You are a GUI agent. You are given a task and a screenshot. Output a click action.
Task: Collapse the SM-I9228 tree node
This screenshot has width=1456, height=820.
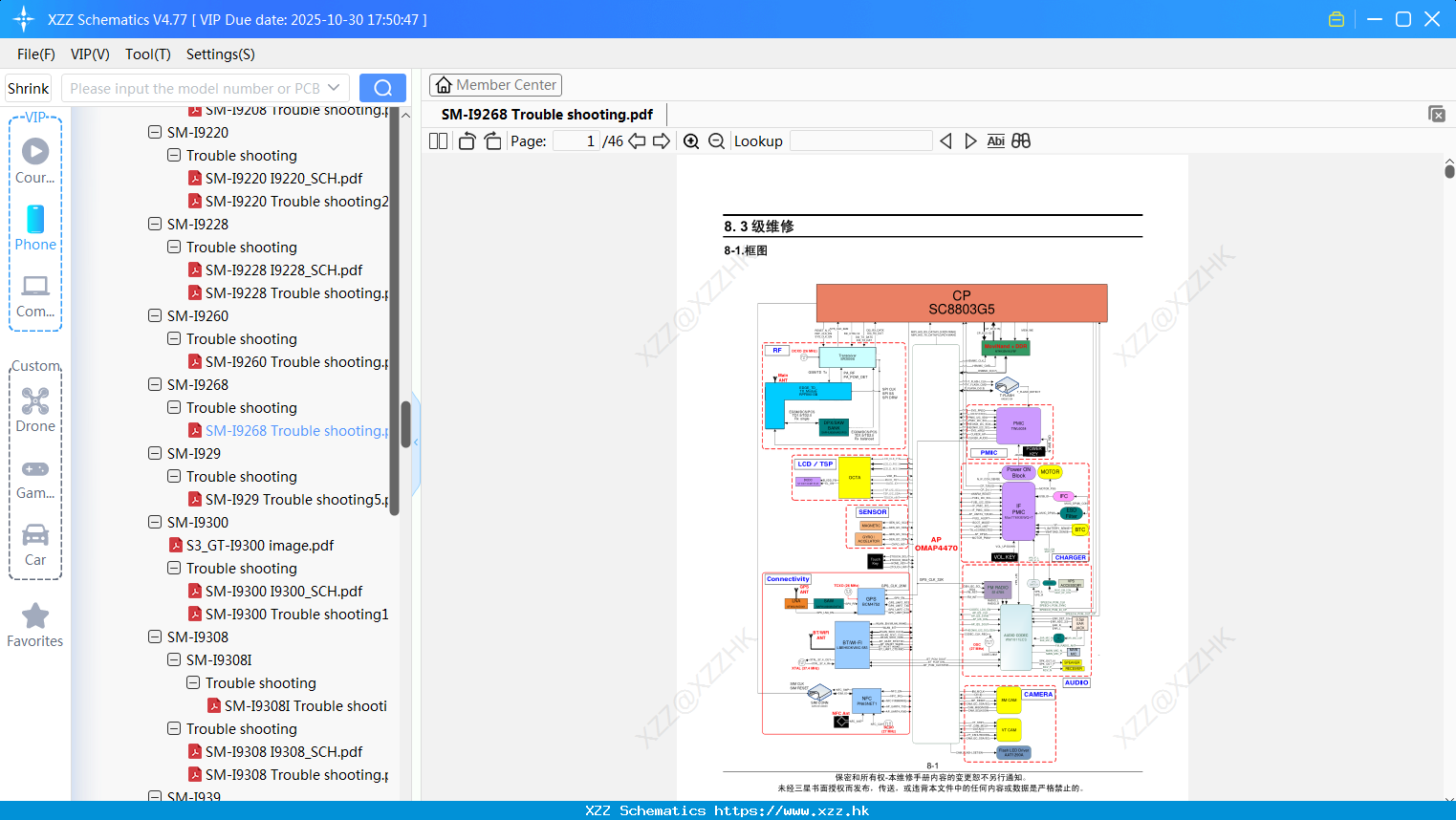155,225
